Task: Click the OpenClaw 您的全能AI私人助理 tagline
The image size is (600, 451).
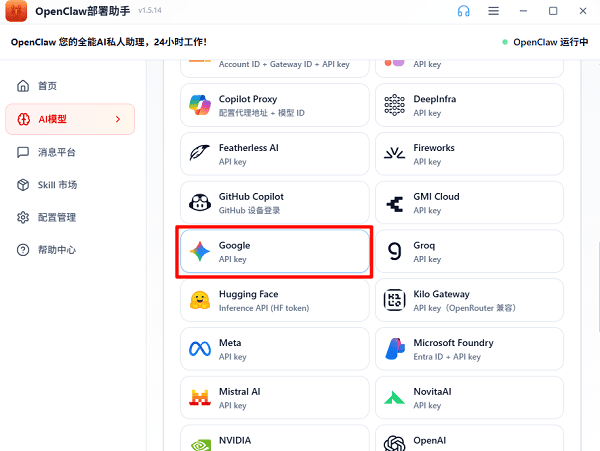Action: click(x=109, y=42)
